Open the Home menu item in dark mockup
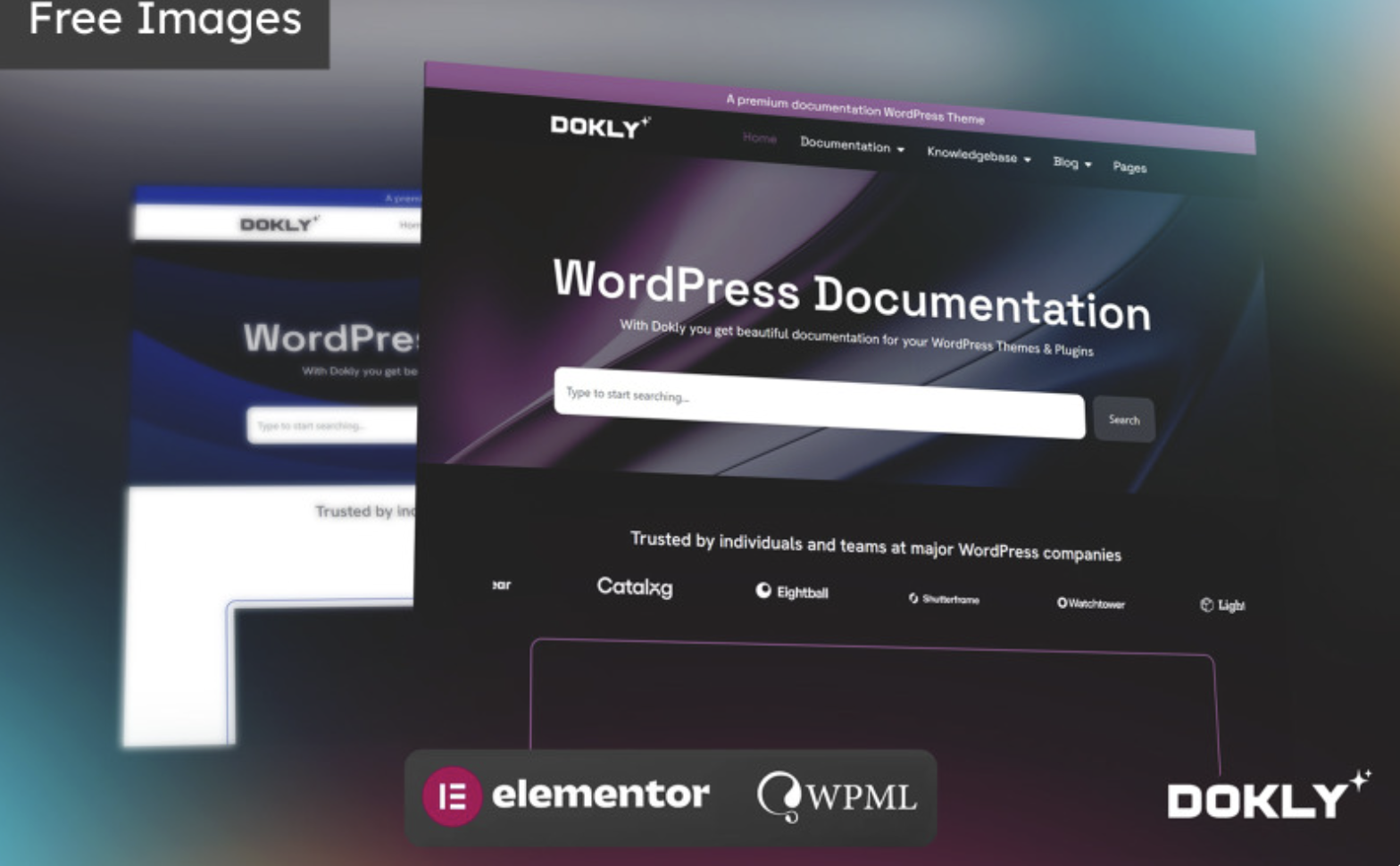This screenshot has width=1400, height=866. [759, 137]
